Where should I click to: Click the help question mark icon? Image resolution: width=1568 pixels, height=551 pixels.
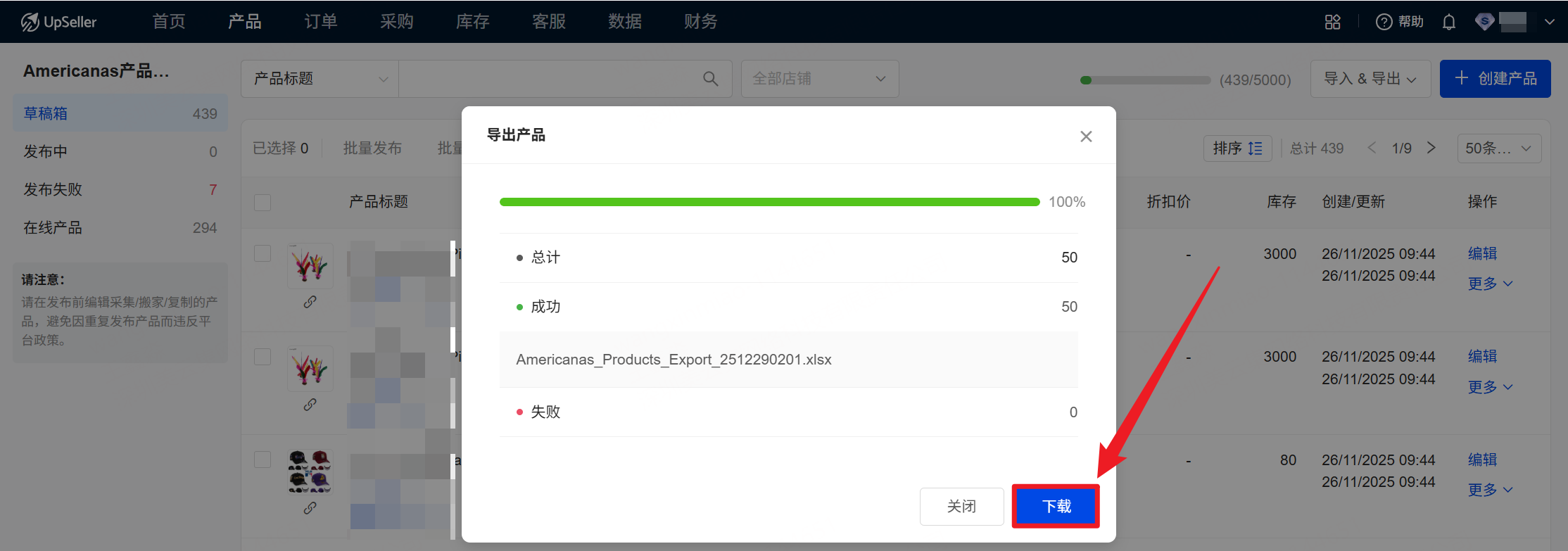tap(1384, 22)
